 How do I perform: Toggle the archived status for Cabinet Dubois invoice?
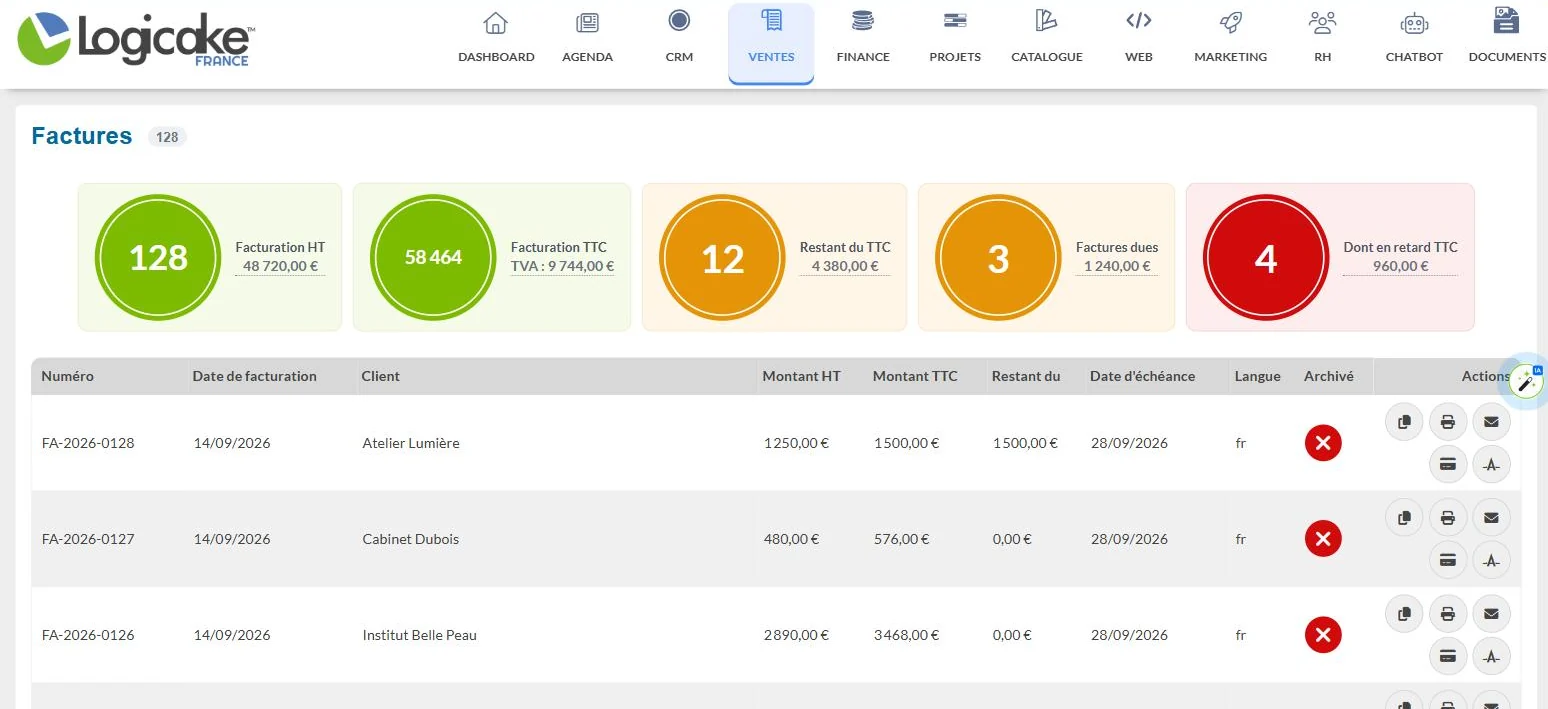click(x=1323, y=539)
